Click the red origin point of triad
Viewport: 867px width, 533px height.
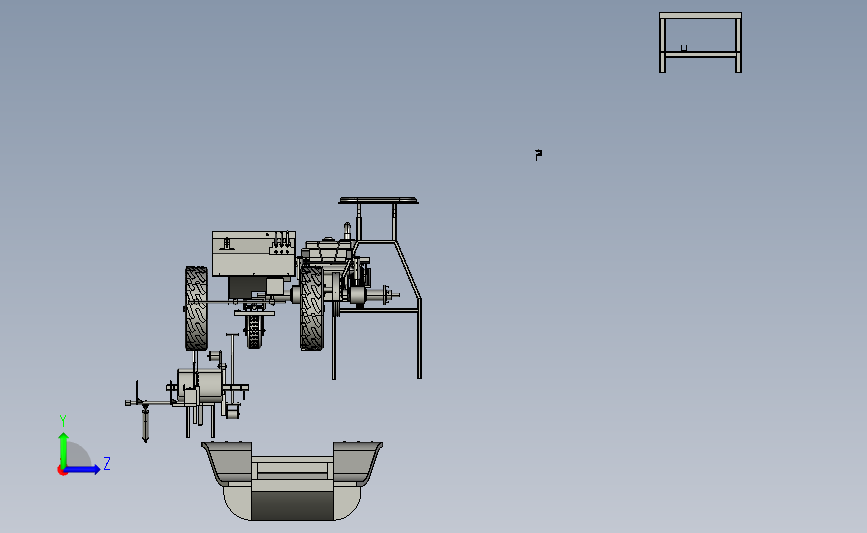(x=62, y=471)
